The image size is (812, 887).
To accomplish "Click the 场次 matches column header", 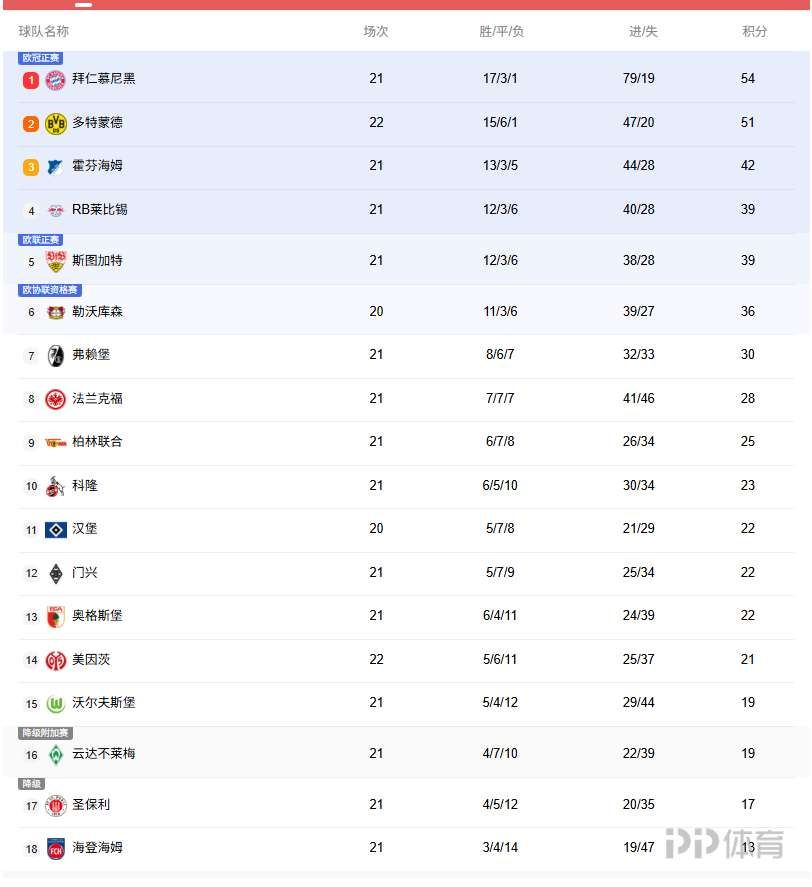I will click(x=376, y=31).
